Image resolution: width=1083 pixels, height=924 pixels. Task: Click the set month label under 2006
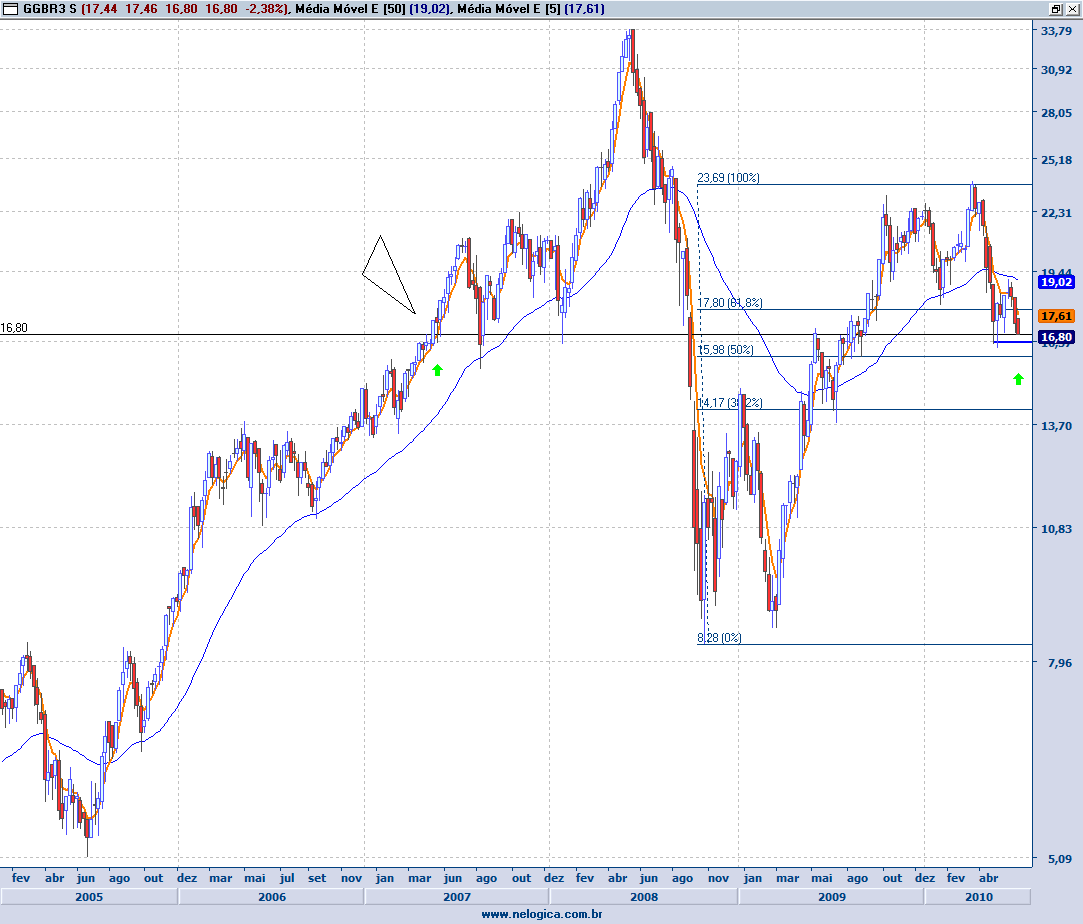coord(317,878)
